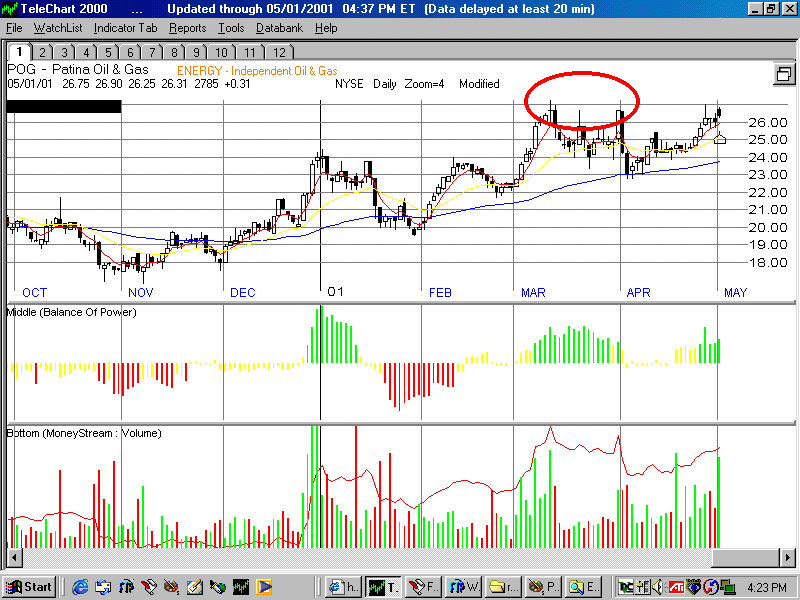Click the 'Daily' time frame label
This screenshot has height=600, width=800.
pyautogui.click(x=385, y=84)
